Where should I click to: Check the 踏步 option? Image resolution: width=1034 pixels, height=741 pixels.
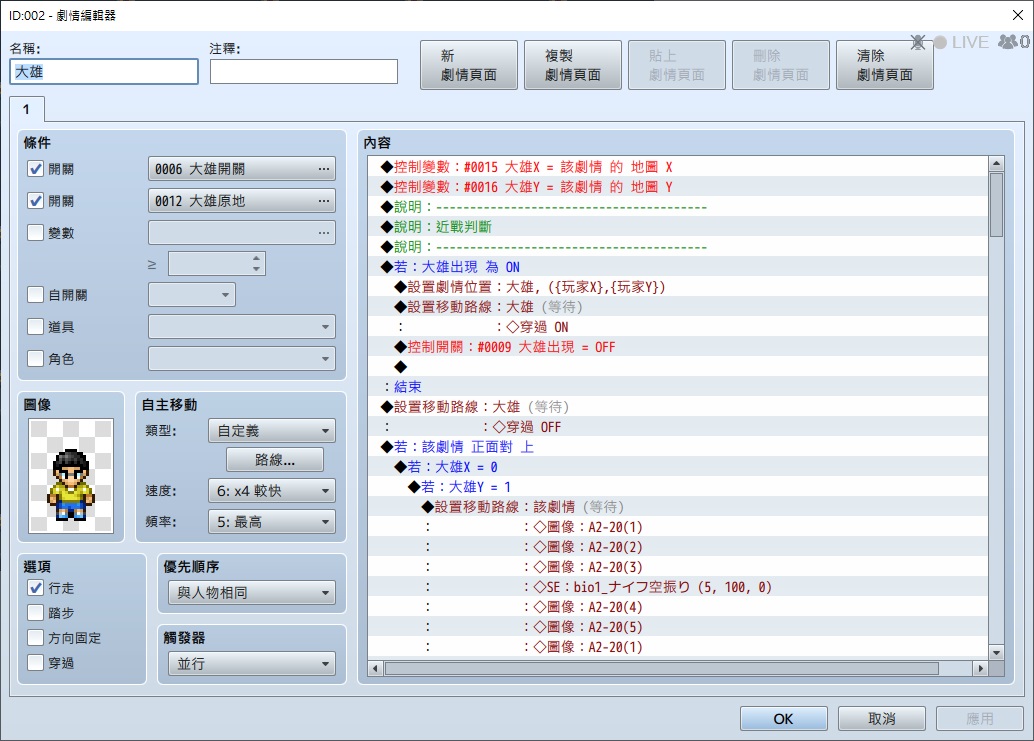click(x=36, y=612)
